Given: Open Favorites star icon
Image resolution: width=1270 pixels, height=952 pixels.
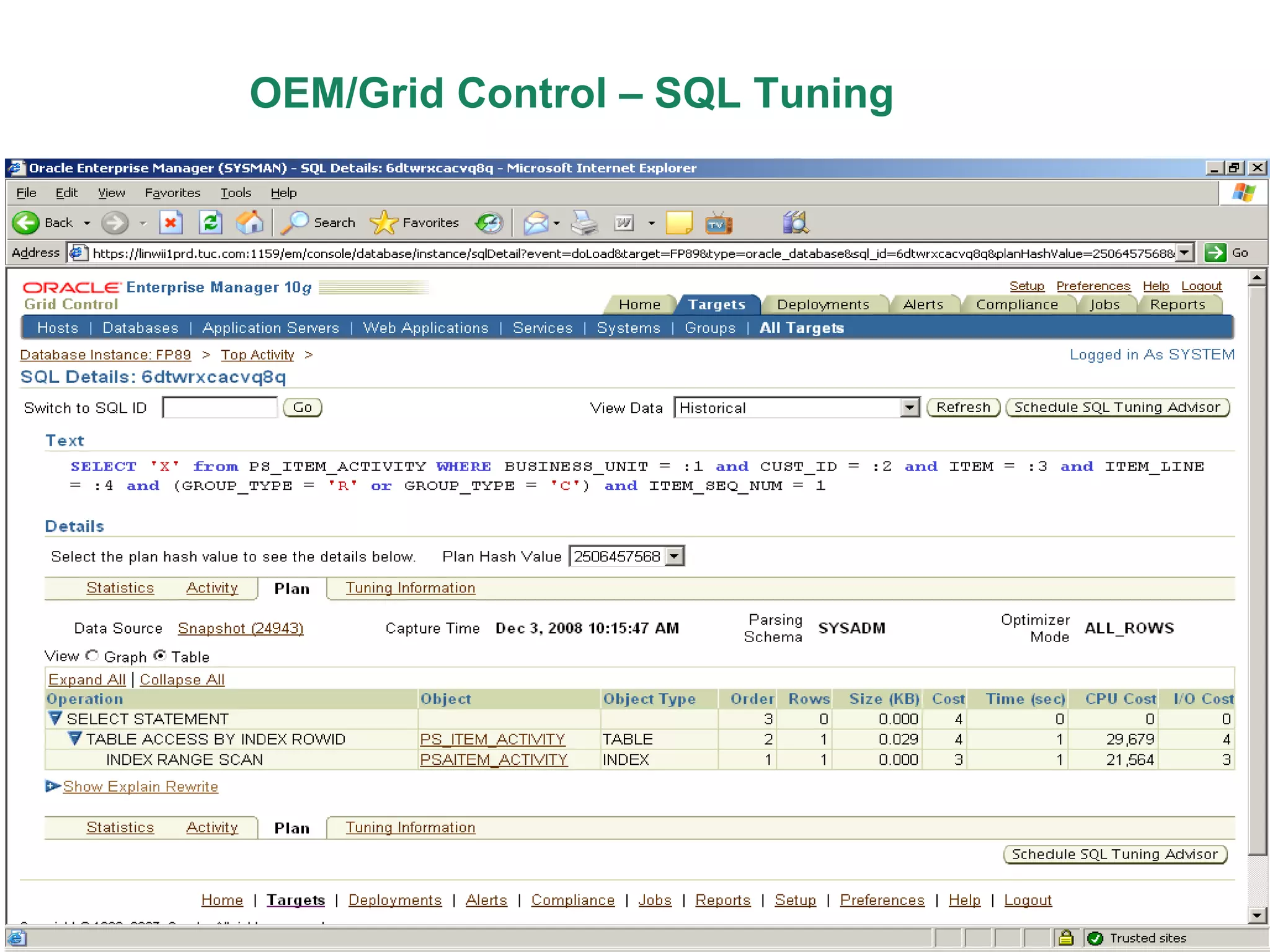Looking at the screenshot, I should point(383,223).
